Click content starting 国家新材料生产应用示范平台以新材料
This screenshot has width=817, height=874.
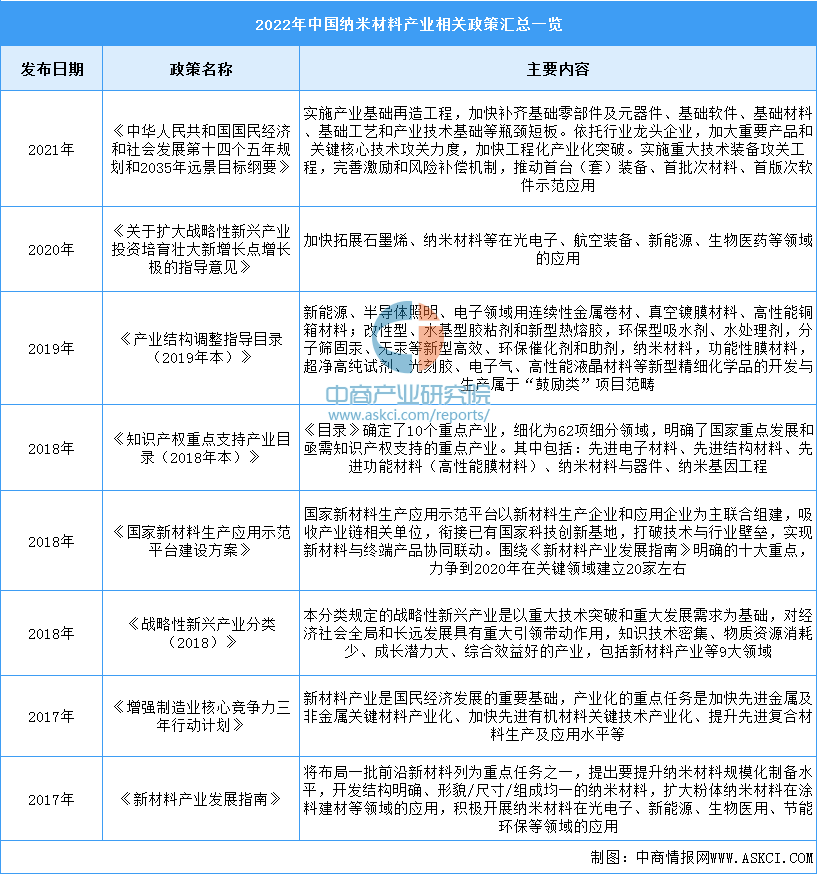point(558,541)
